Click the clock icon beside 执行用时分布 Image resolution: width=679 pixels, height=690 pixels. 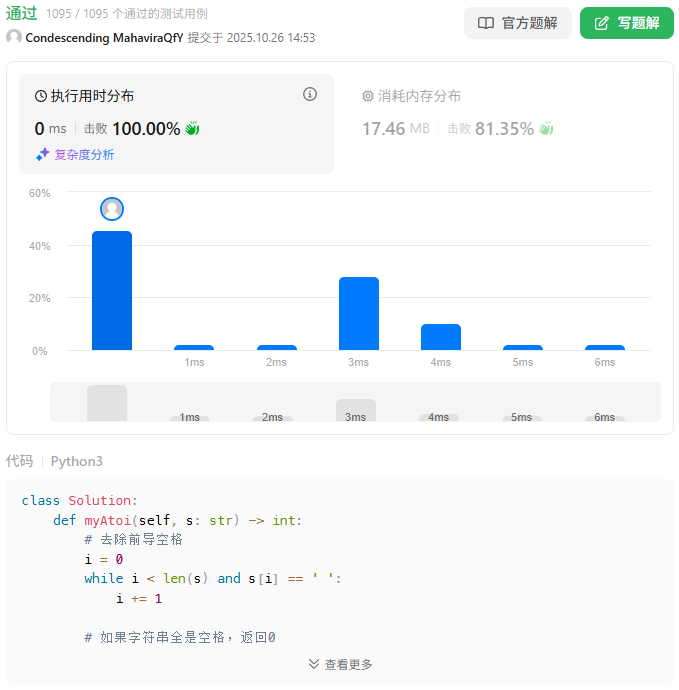point(41,97)
